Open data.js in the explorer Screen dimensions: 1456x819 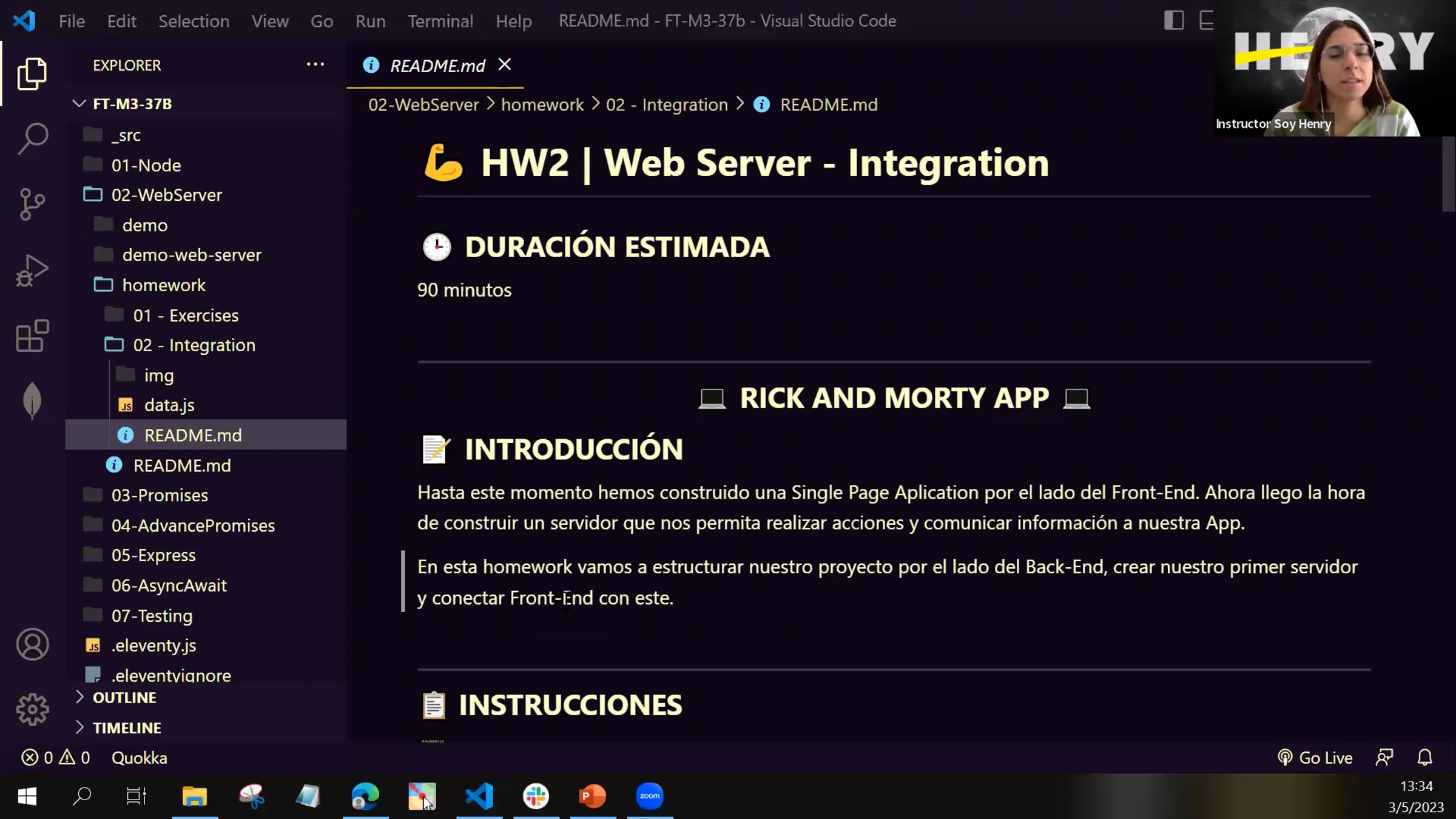coord(169,405)
